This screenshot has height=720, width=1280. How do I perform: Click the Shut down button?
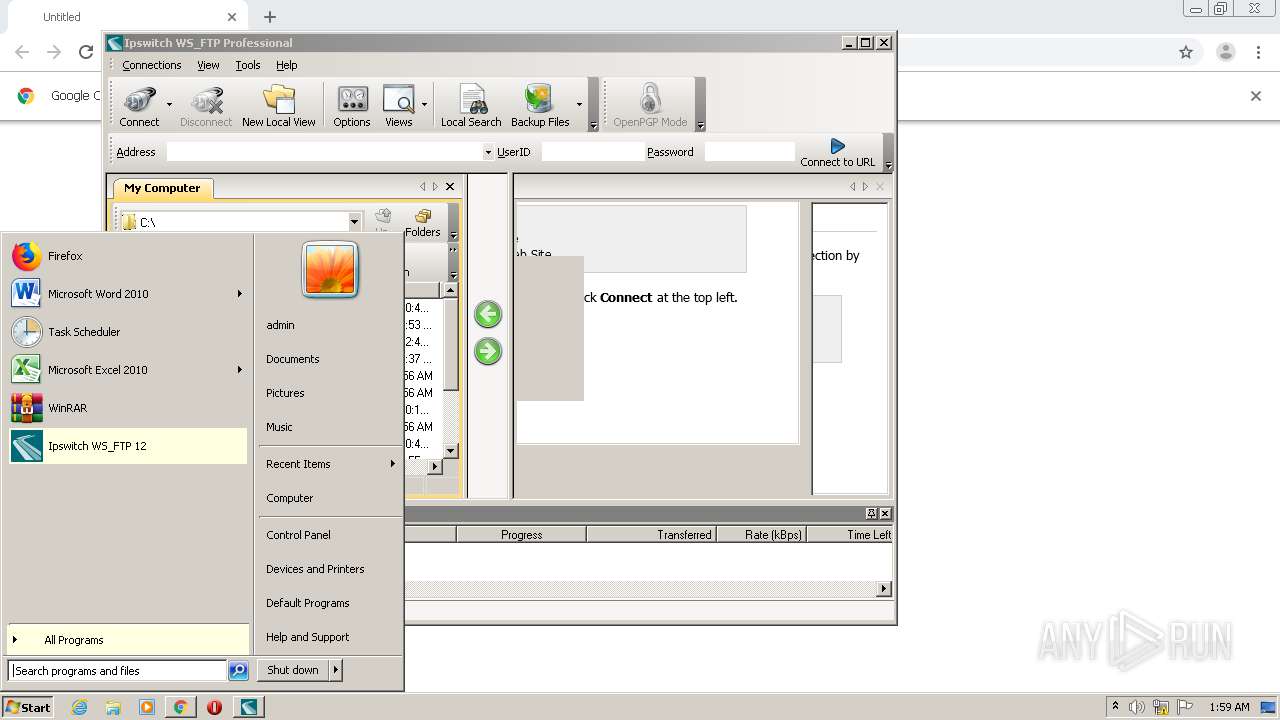pos(293,670)
